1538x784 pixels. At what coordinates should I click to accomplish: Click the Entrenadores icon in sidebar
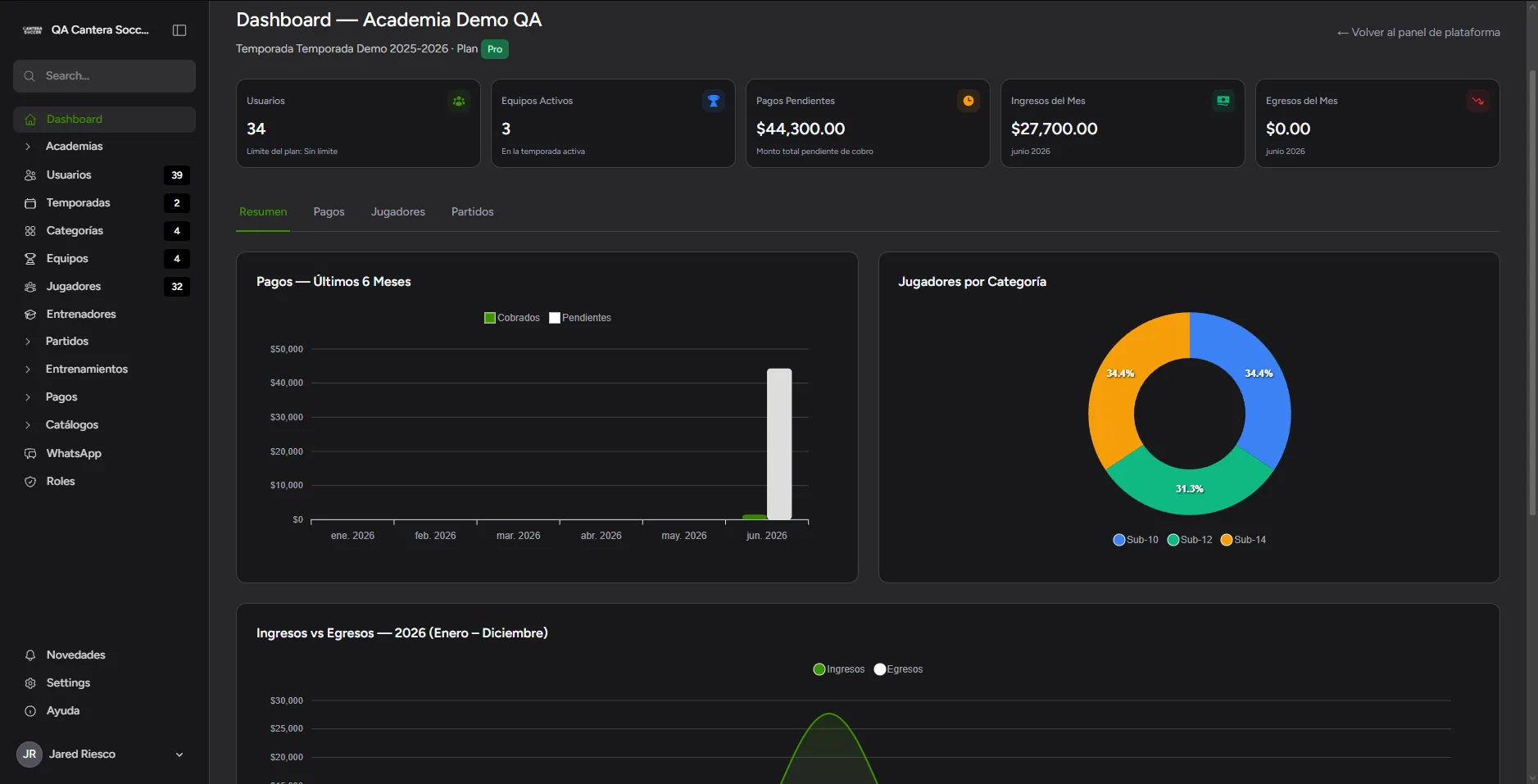pyautogui.click(x=30, y=314)
